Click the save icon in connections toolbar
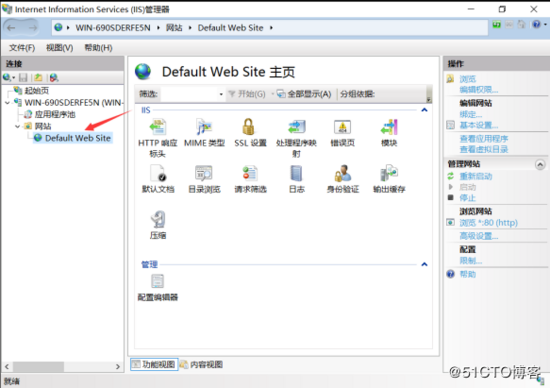 pos(23,78)
